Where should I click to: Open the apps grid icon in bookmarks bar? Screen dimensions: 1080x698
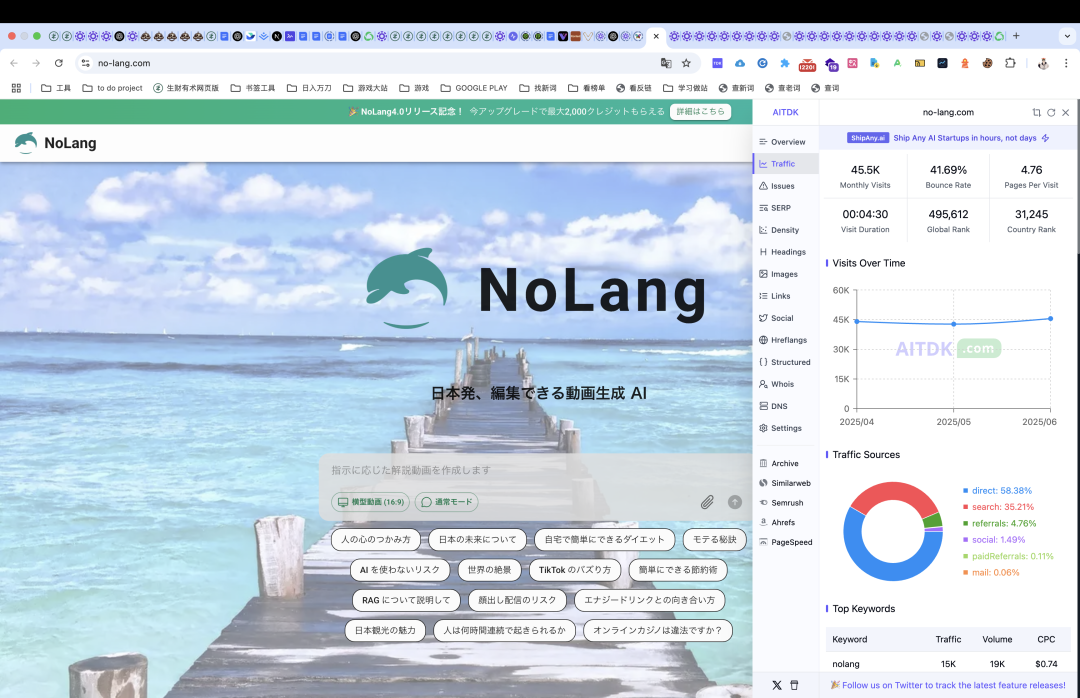(17, 88)
